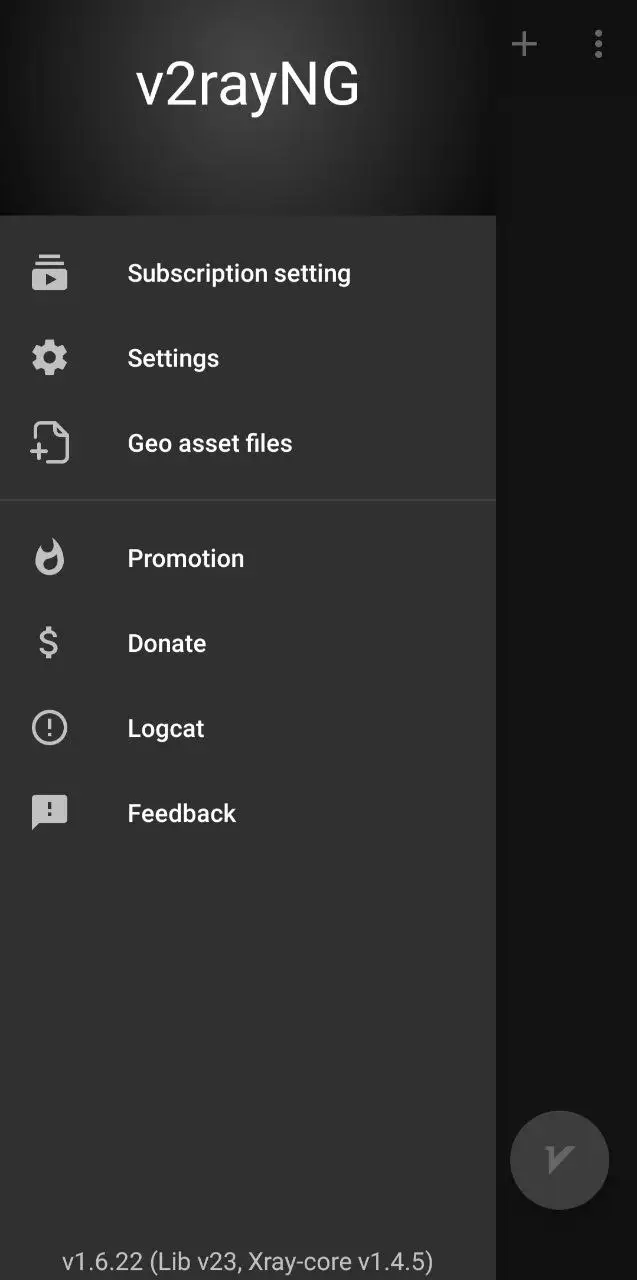The image size is (637, 1280).
Task: Tap the Subscription setting play-stack icon
Action: point(49,273)
